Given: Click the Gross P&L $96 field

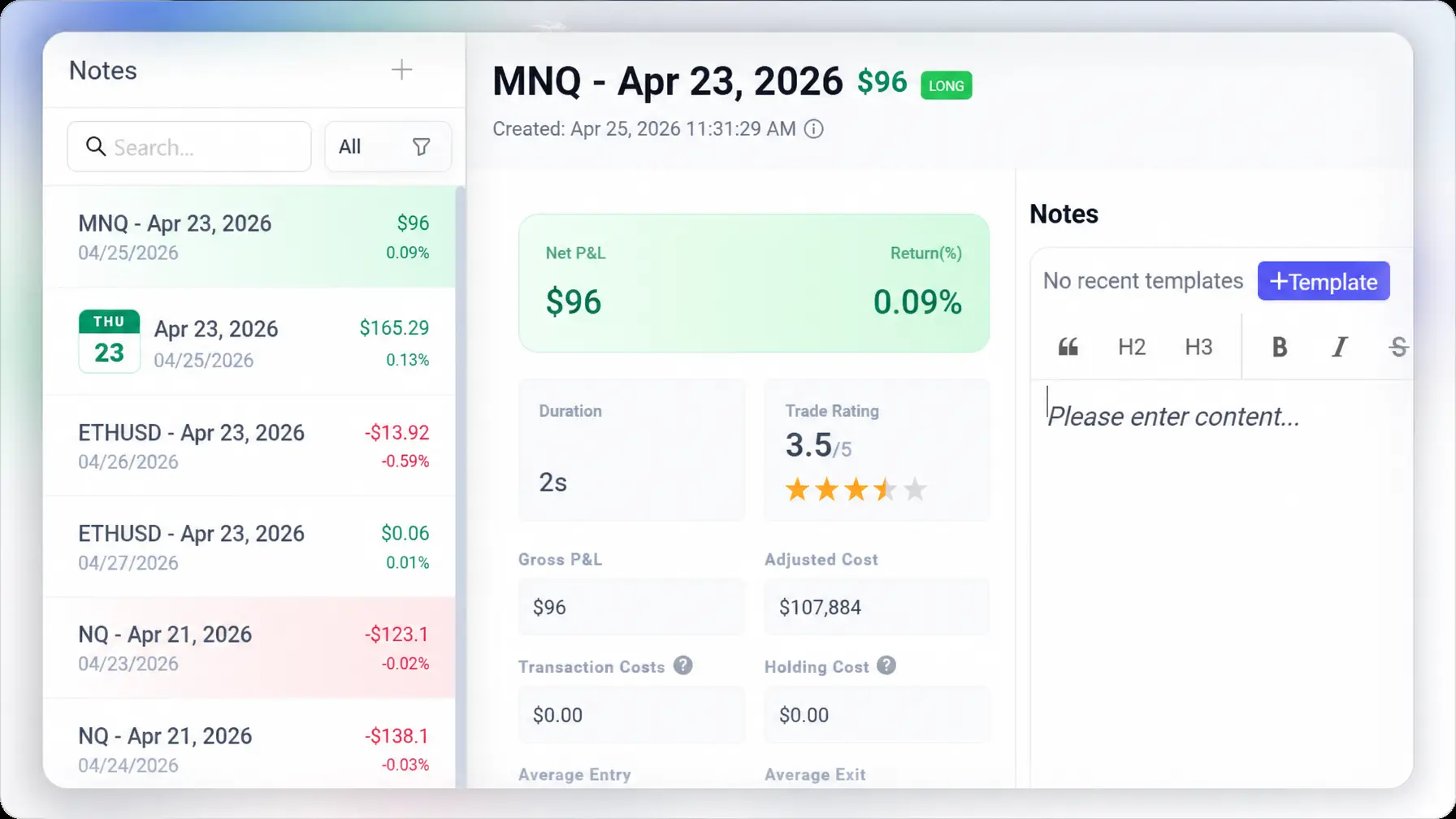Looking at the screenshot, I should (x=631, y=607).
